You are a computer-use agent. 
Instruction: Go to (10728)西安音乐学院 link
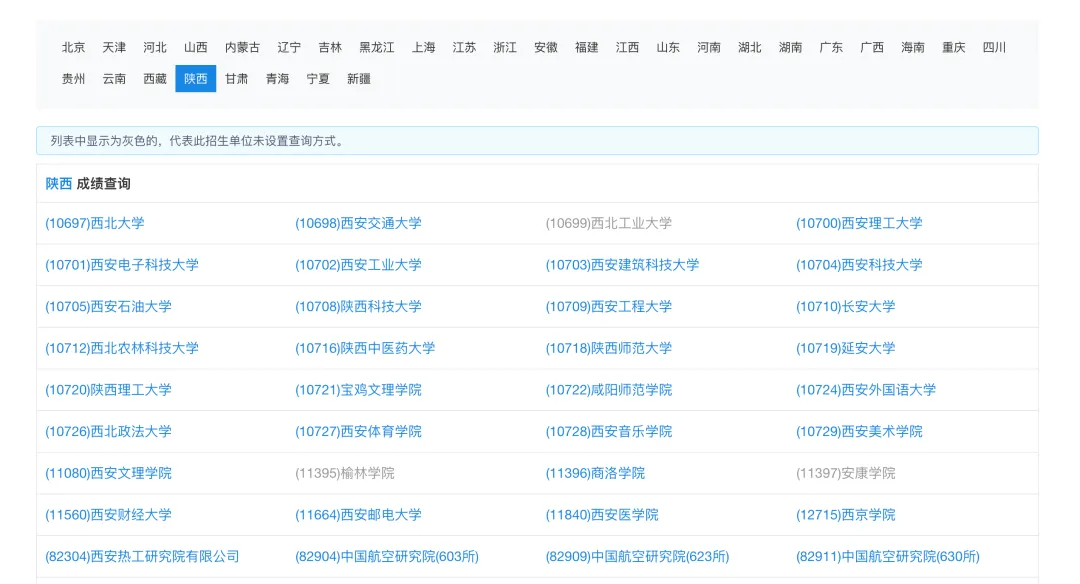[x=608, y=432]
